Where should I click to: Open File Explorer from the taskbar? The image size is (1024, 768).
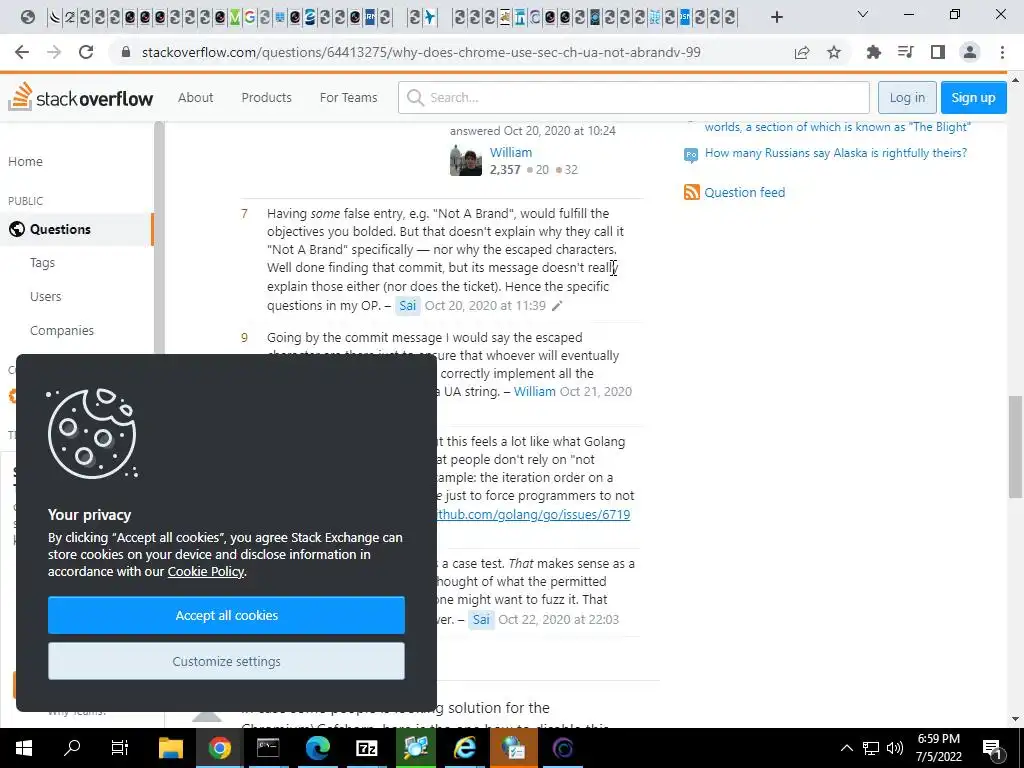[170, 748]
